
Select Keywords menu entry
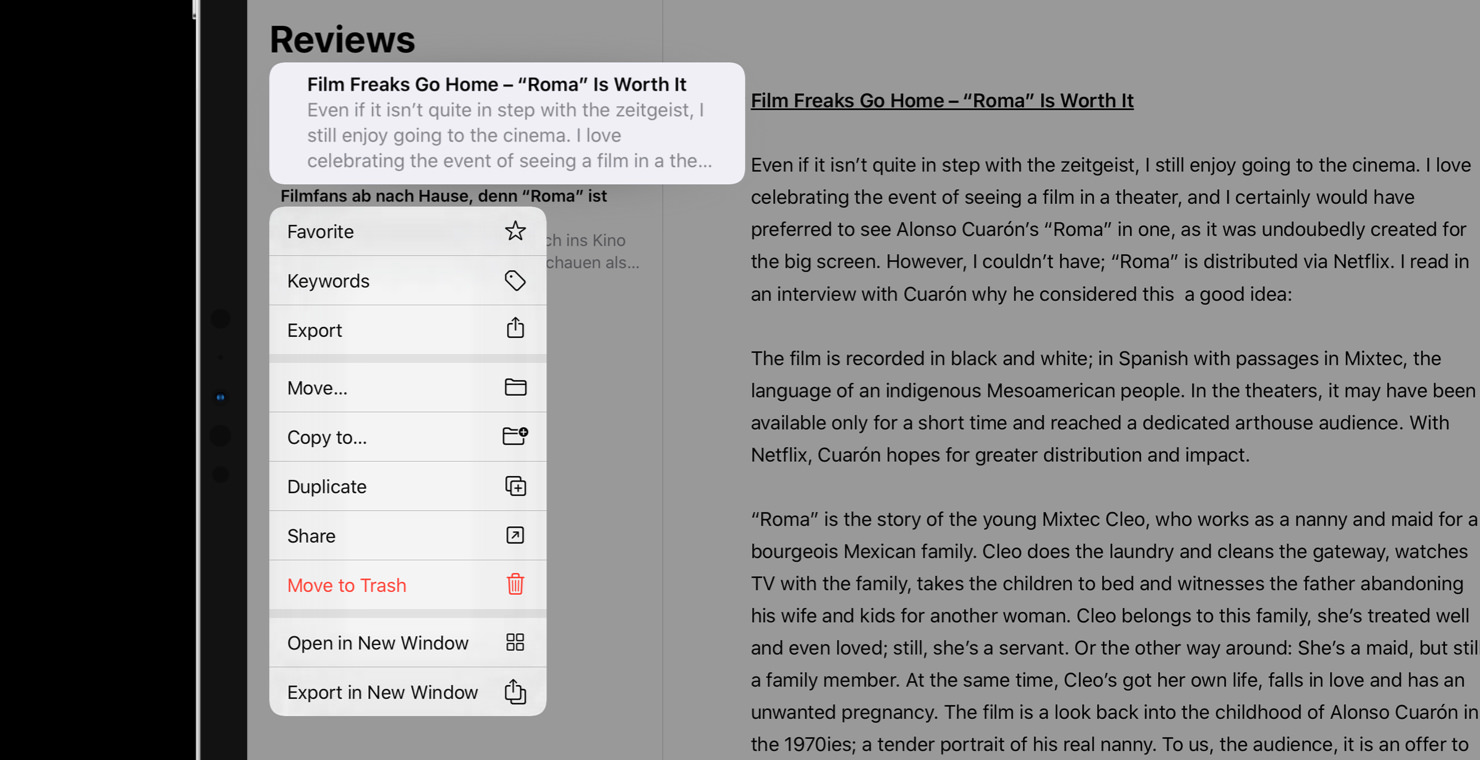coord(408,281)
